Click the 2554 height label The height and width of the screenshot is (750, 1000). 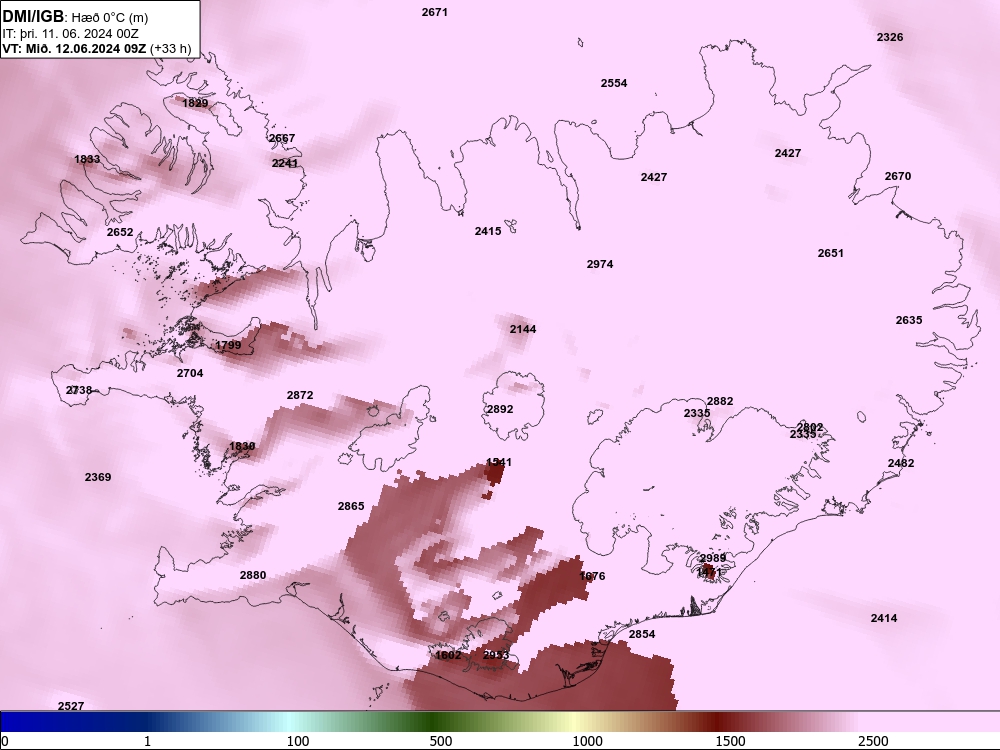tap(614, 83)
